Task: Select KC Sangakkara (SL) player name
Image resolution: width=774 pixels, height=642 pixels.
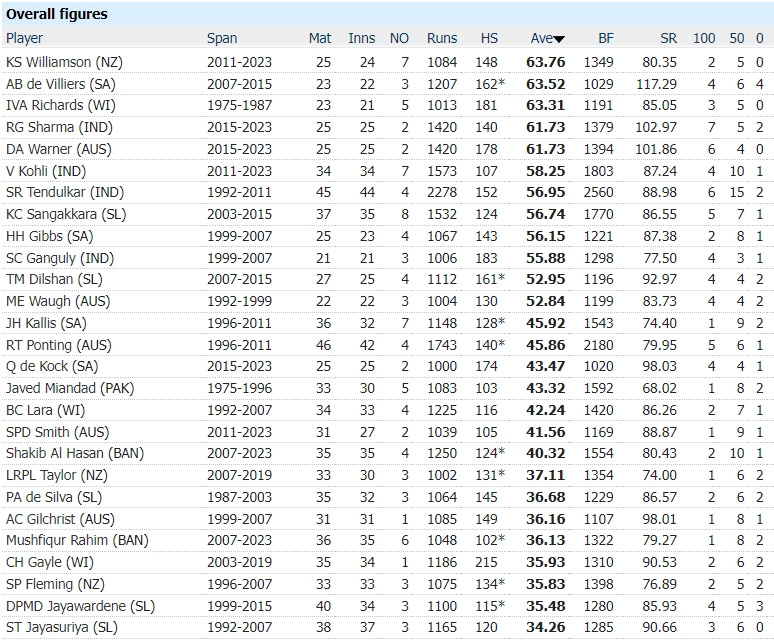Action: 66,214
